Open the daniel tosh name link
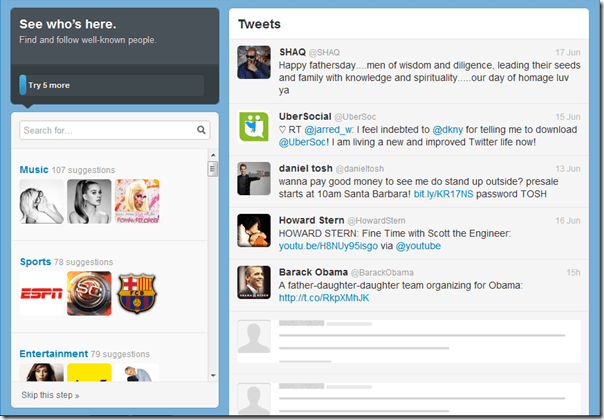This screenshot has height=420, width=604. coord(306,168)
